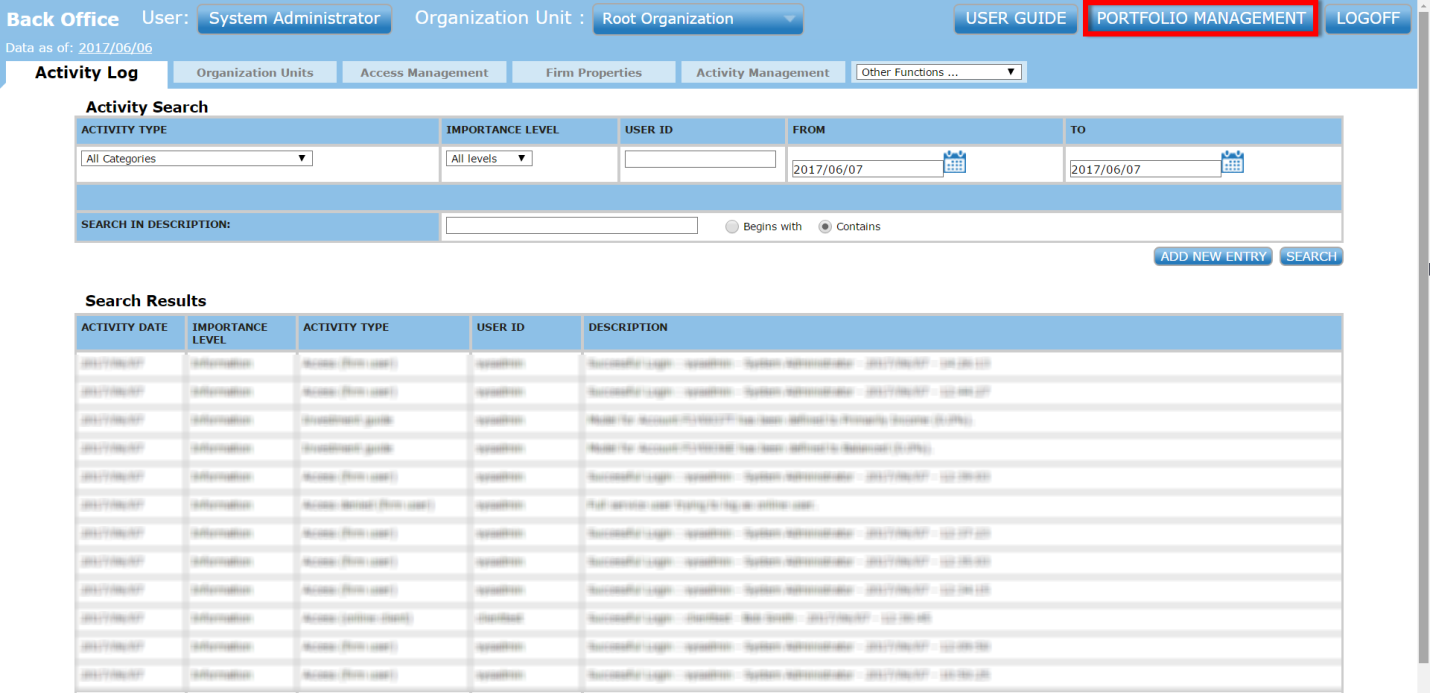Open the FROM date calendar picker
The image size is (1430, 693).
[955, 162]
